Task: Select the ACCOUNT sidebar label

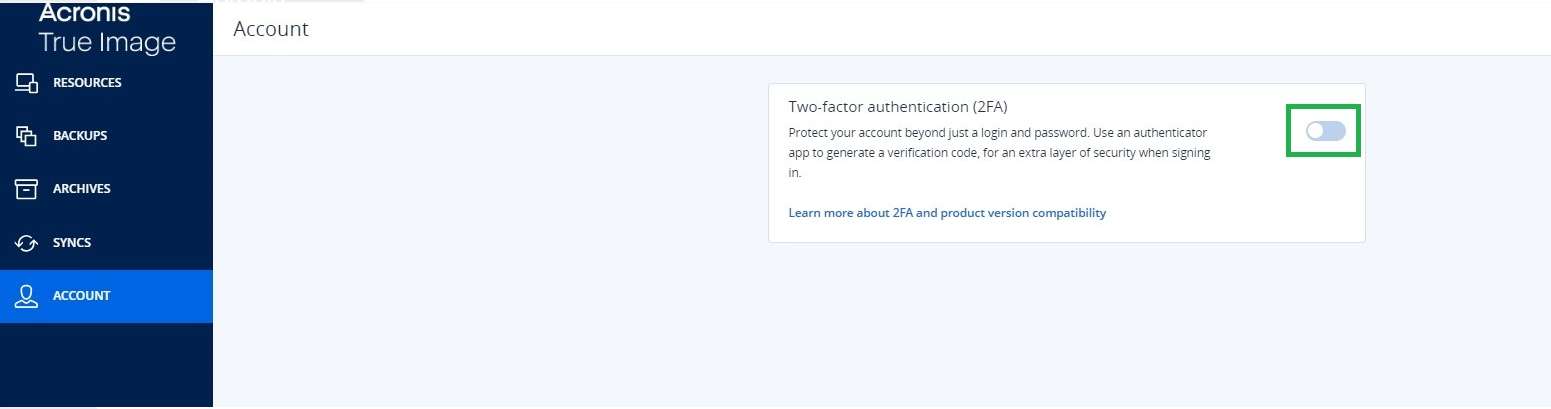Action: coord(82,296)
